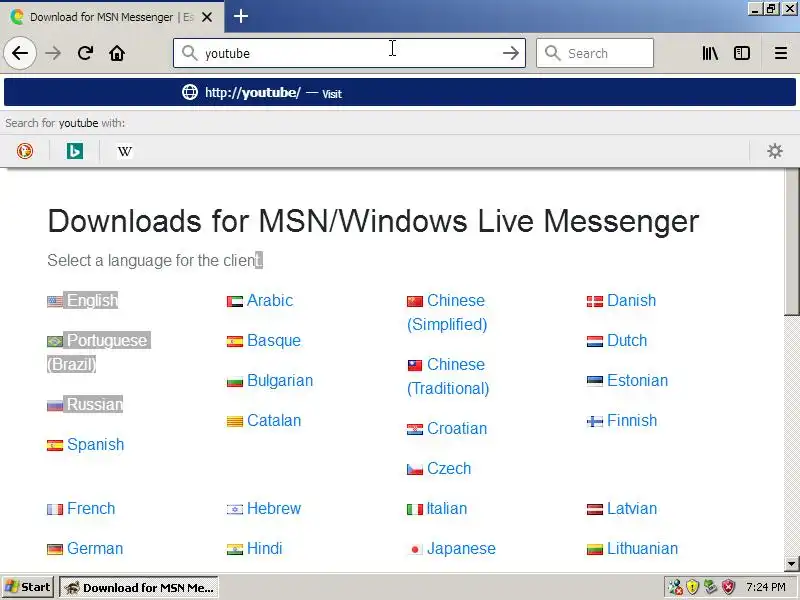Select the Arabic language link

(270, 301)
